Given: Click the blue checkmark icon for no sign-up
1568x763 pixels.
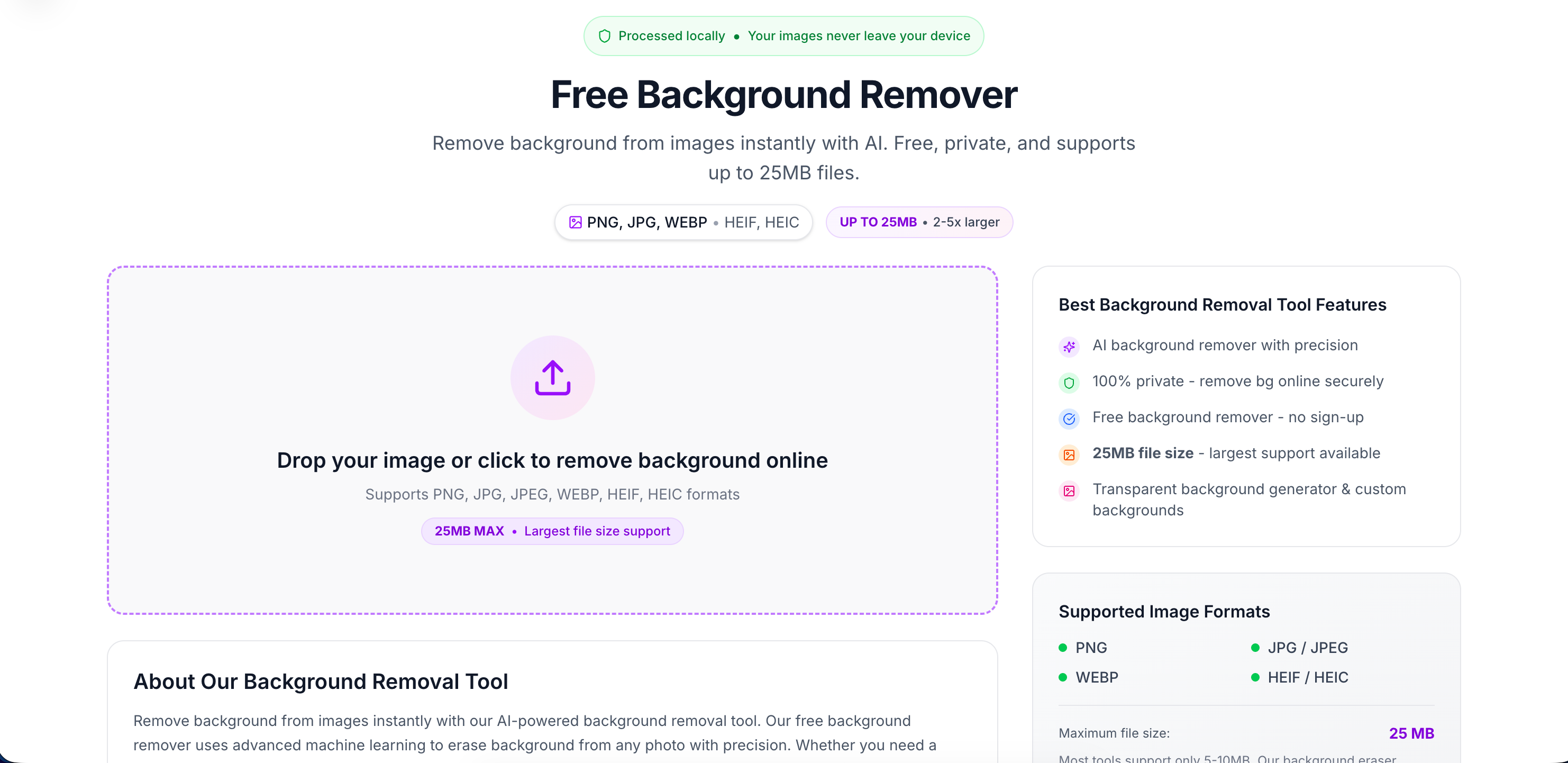Looking at the screenshot, I should click(x=1069, y=419).
